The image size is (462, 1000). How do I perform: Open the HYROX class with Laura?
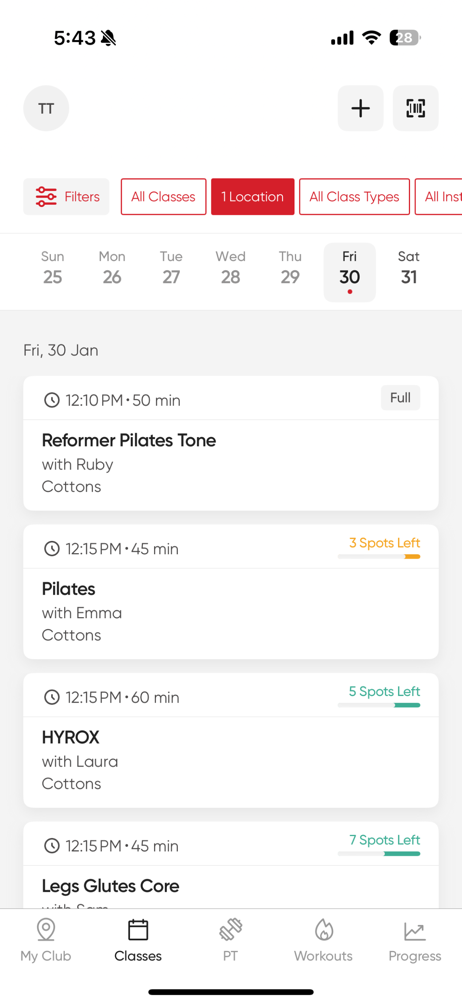click(231, 740)
